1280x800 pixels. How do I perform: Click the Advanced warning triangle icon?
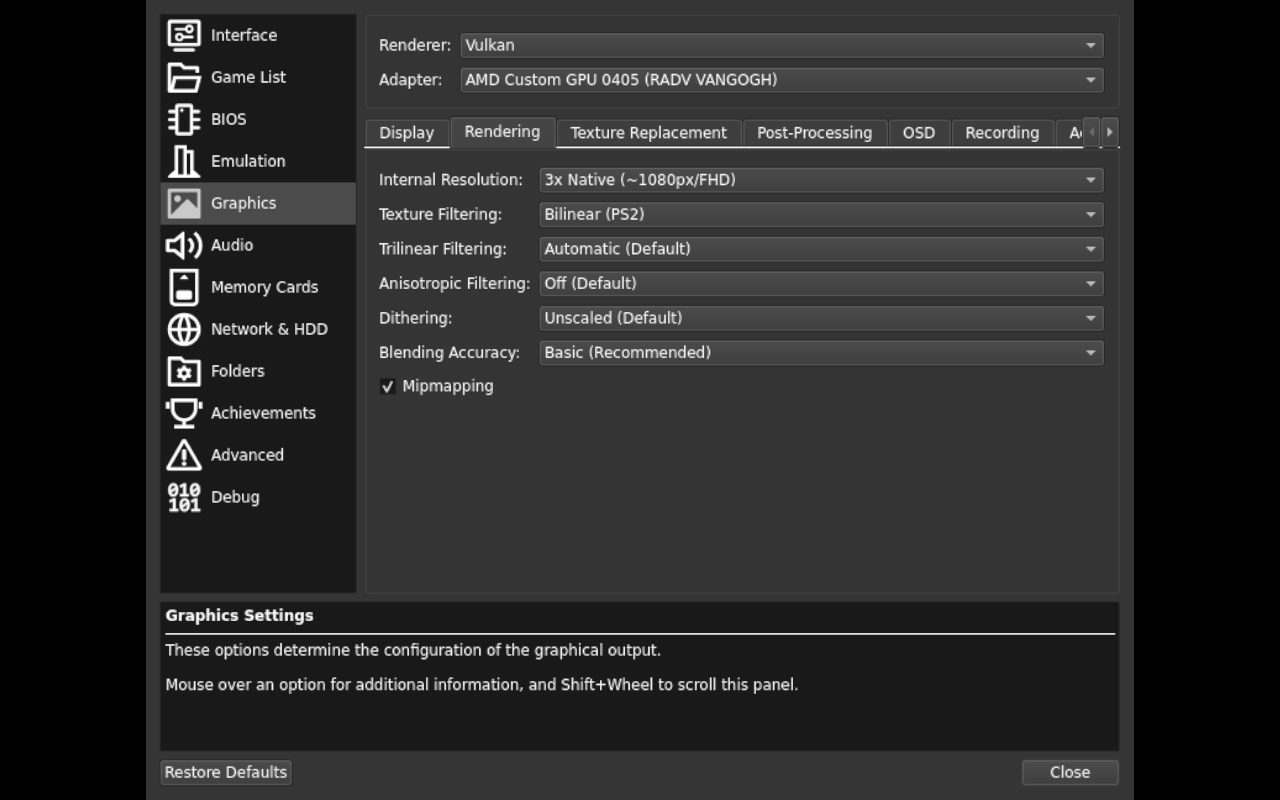pos(184,455)
